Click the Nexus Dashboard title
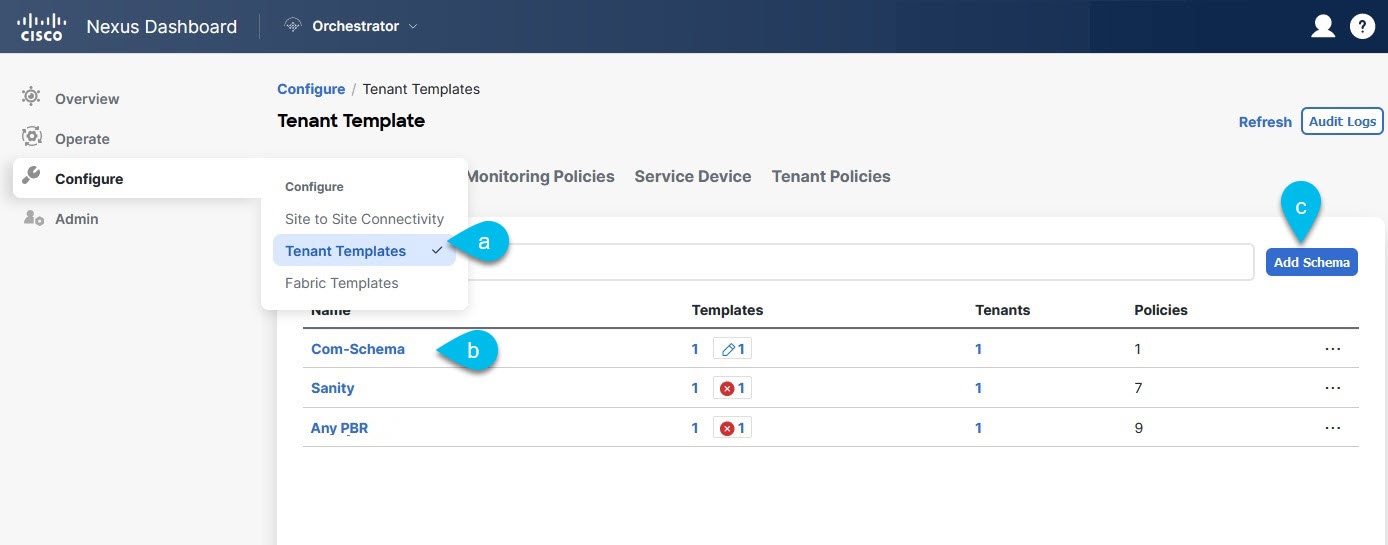Viewport: 1388px width, 545px height. 162,27
